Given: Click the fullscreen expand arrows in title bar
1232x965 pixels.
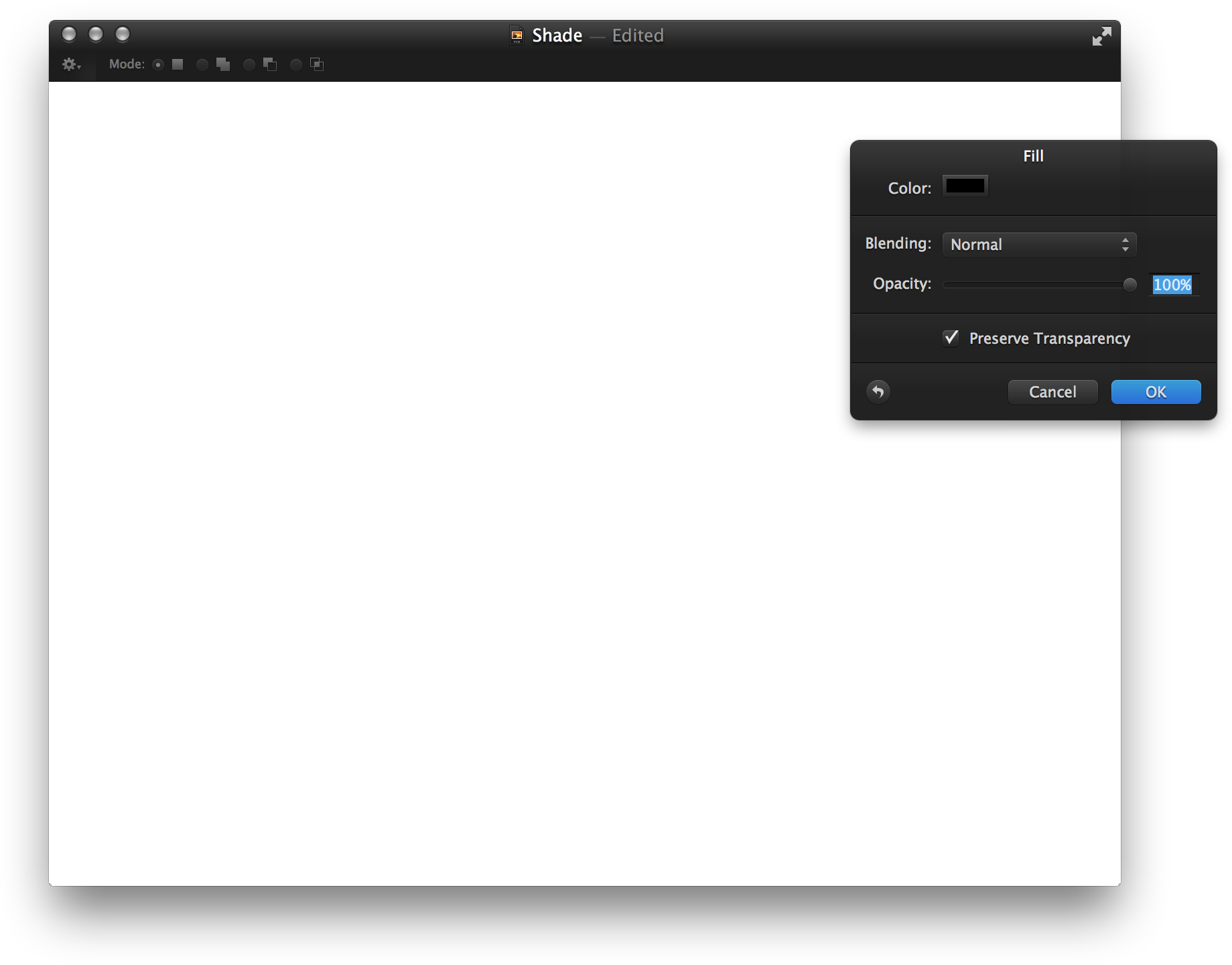Looking at the screenshot, I should pos(1101,36).
